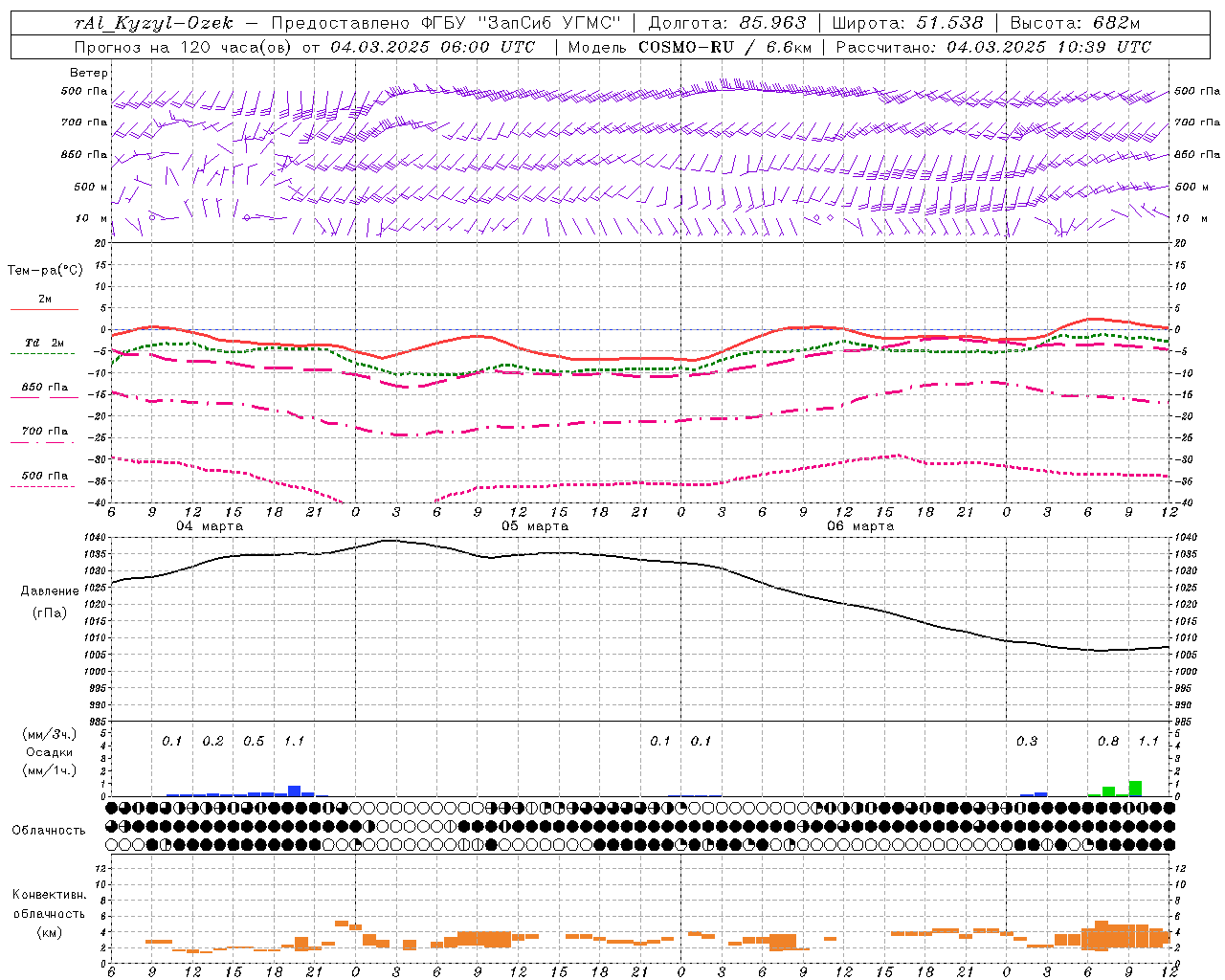
Task: Click the 0.5 precipitation value
Action: [x=254, y=742]
